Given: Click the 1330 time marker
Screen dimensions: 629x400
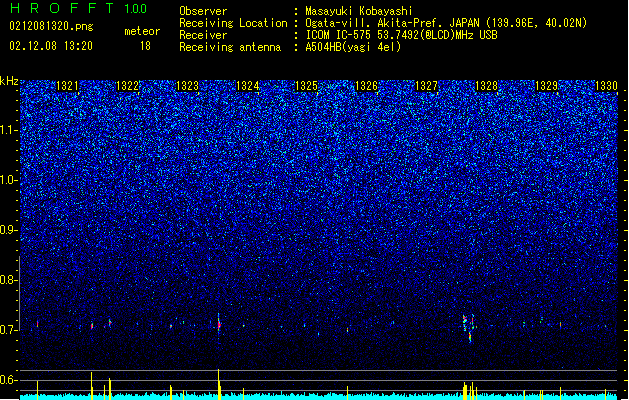Looking at the screenshot, I should (x=606, y=86).
